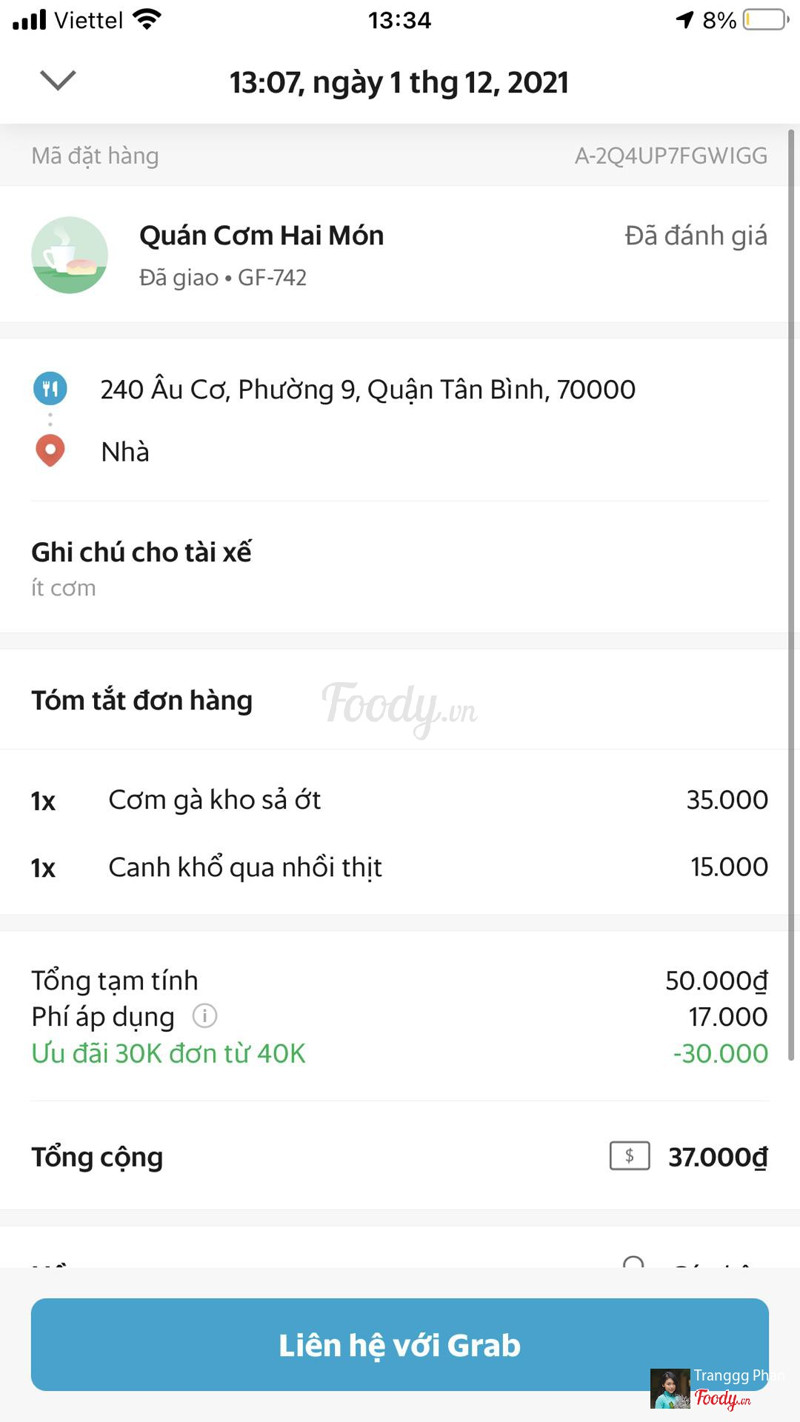800x1422 pixels.
Task: Open the Quán Cơm Hai Món restaurant name
Action: [261, 235]
